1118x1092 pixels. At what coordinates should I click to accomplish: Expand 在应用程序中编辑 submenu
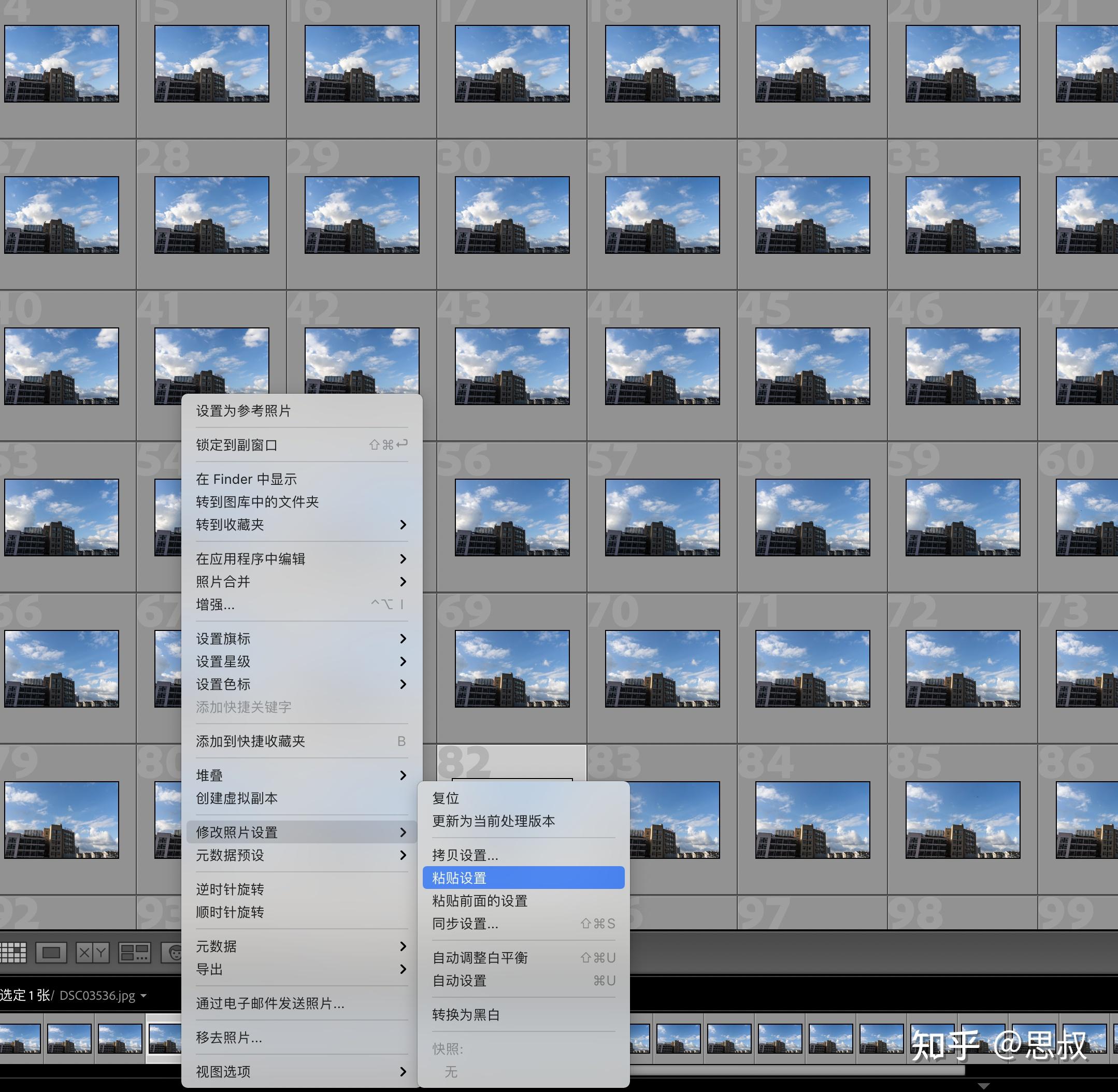click(302, 558)
